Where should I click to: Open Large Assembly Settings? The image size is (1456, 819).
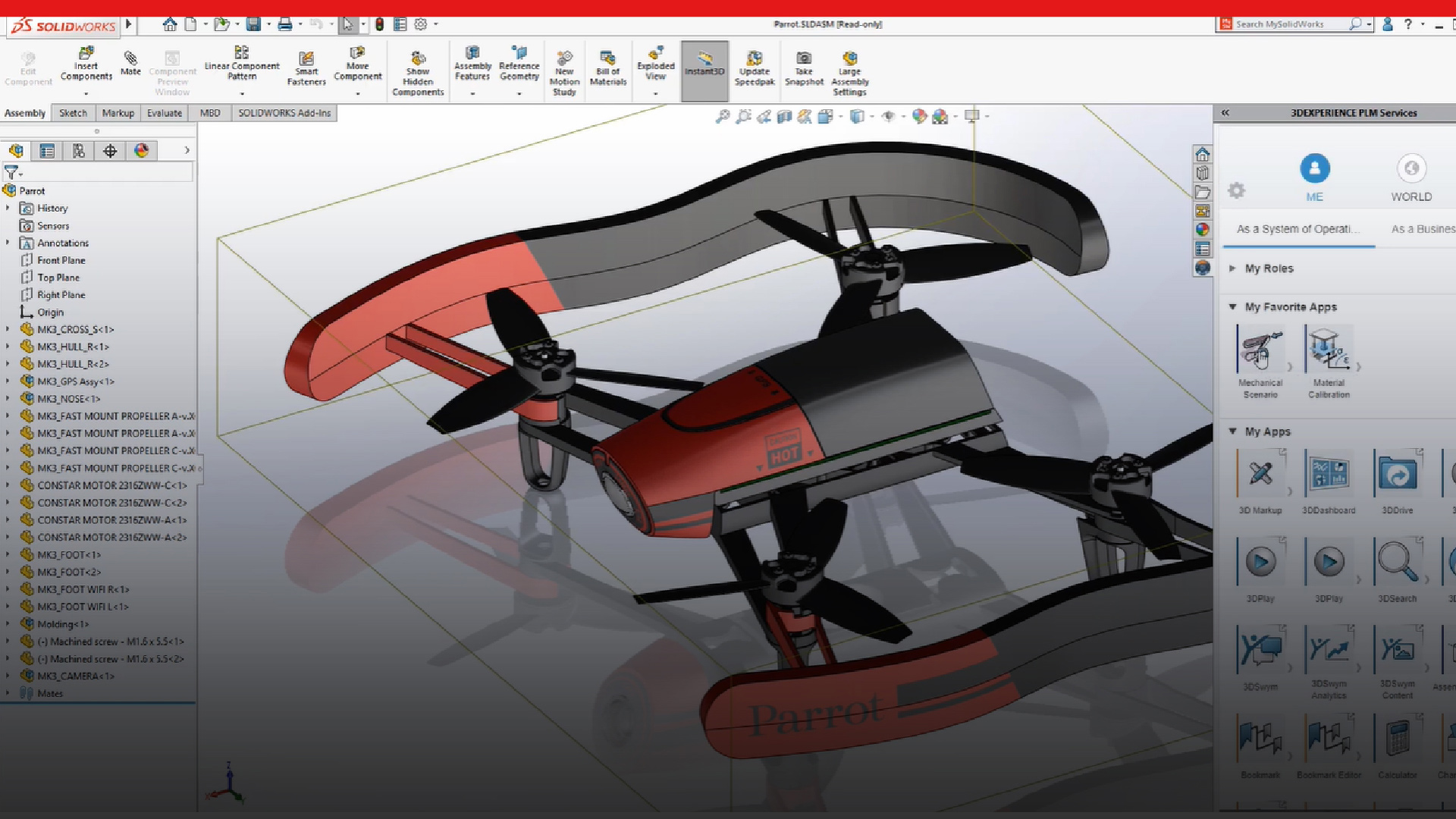tap(849, 73)
